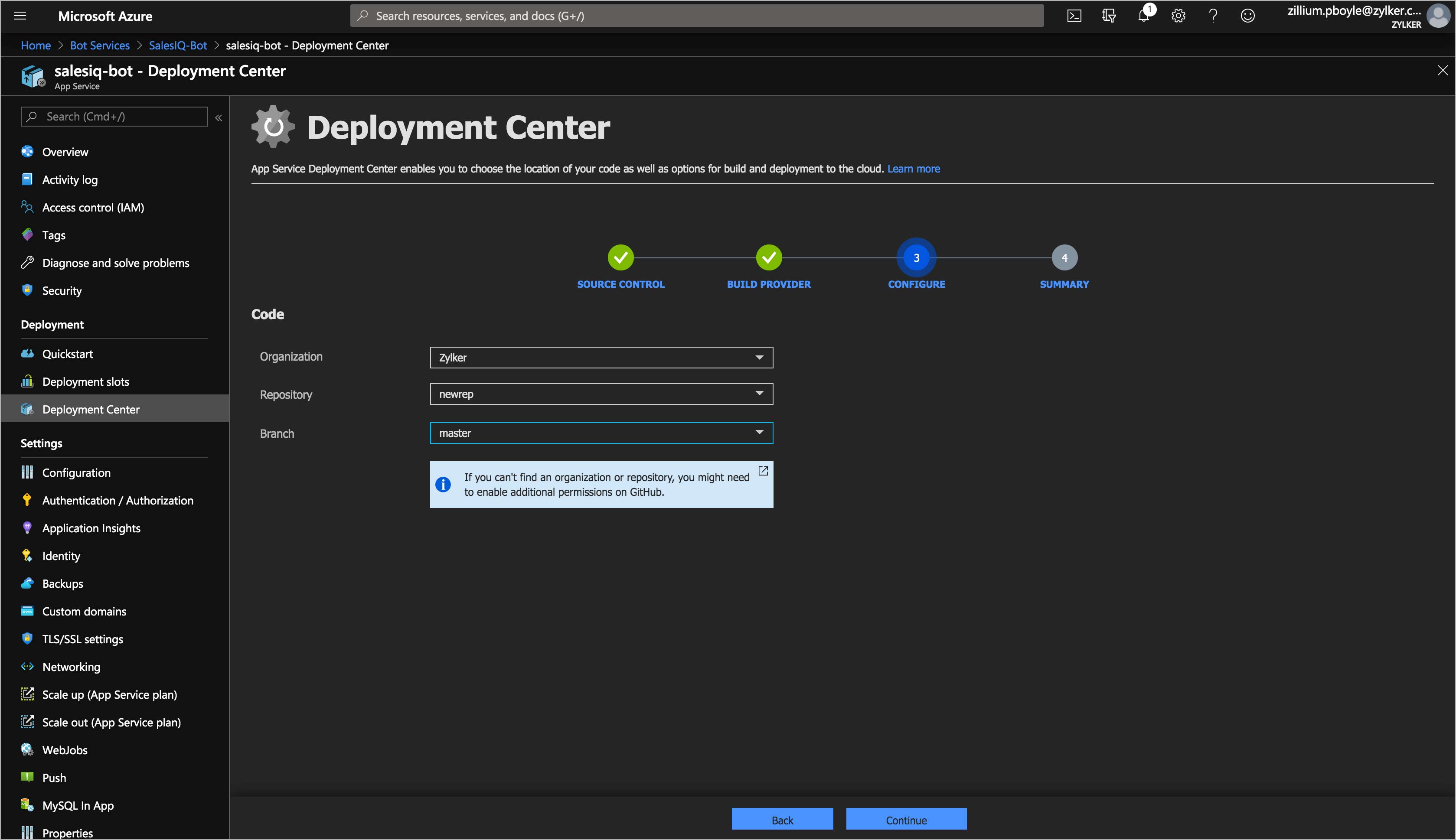
Task: Open the portal settings gear
Action: [x=1178, y=16]
